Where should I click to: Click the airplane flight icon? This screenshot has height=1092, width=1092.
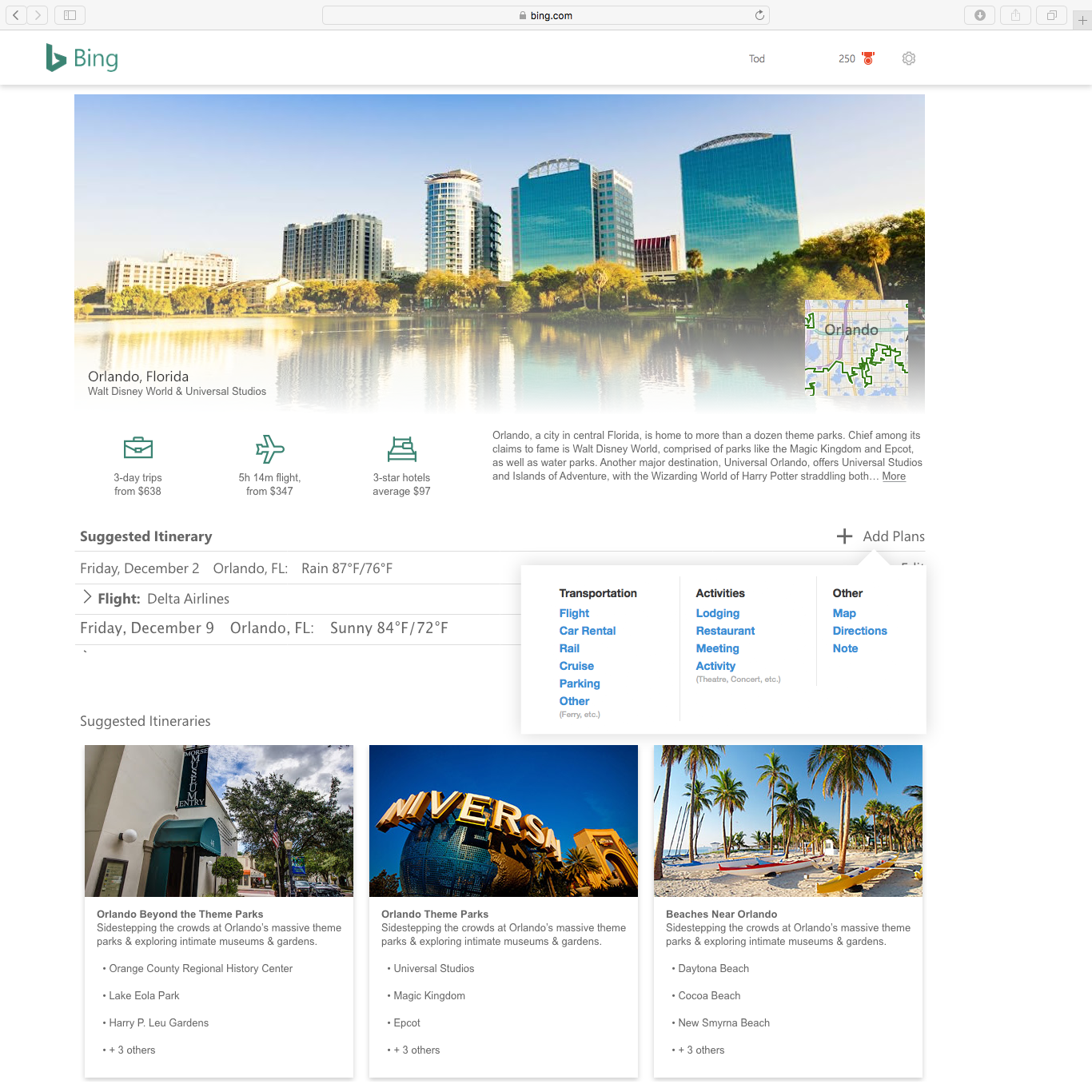(x=269, y=448)
